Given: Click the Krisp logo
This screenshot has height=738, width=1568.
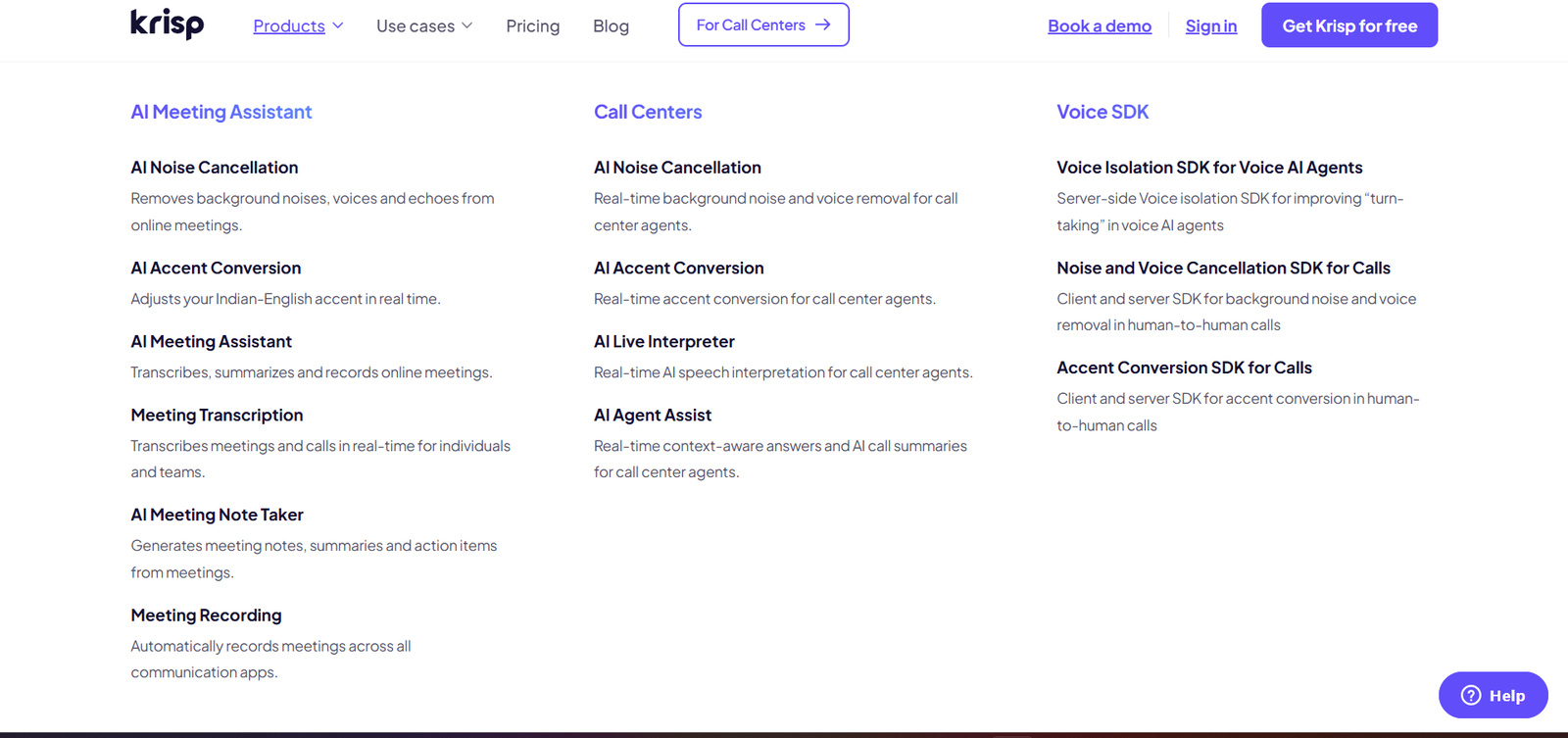Looking at the screenshot, I should [x=168, y=25].
